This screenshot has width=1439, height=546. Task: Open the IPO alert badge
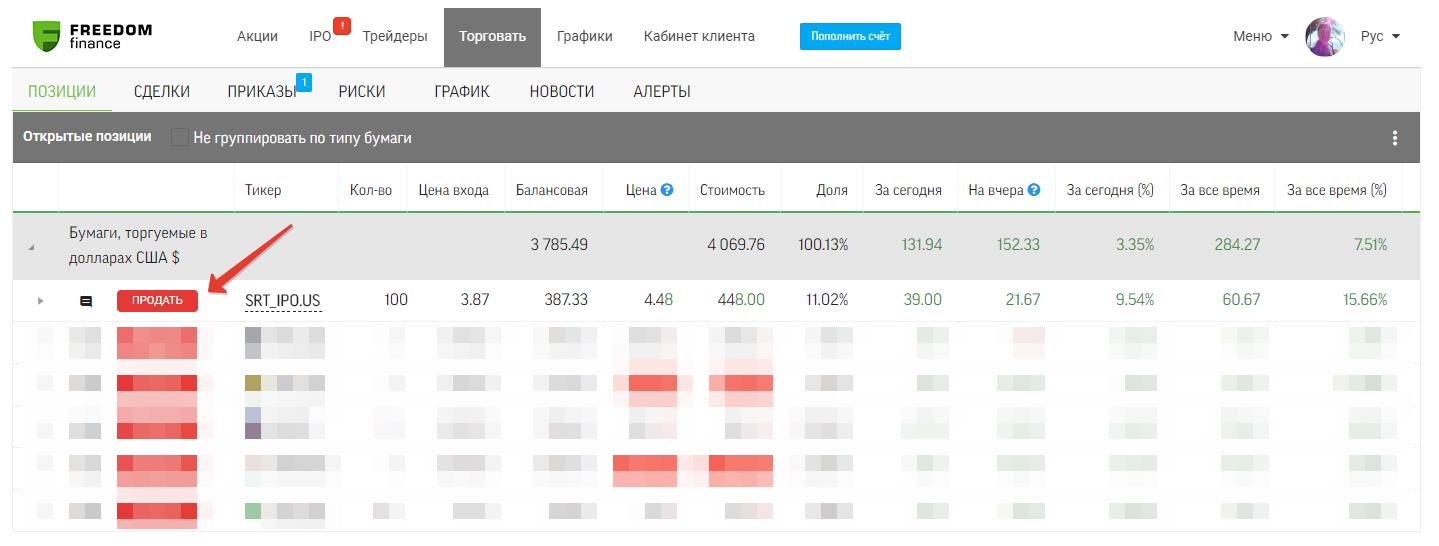(342, 27)
